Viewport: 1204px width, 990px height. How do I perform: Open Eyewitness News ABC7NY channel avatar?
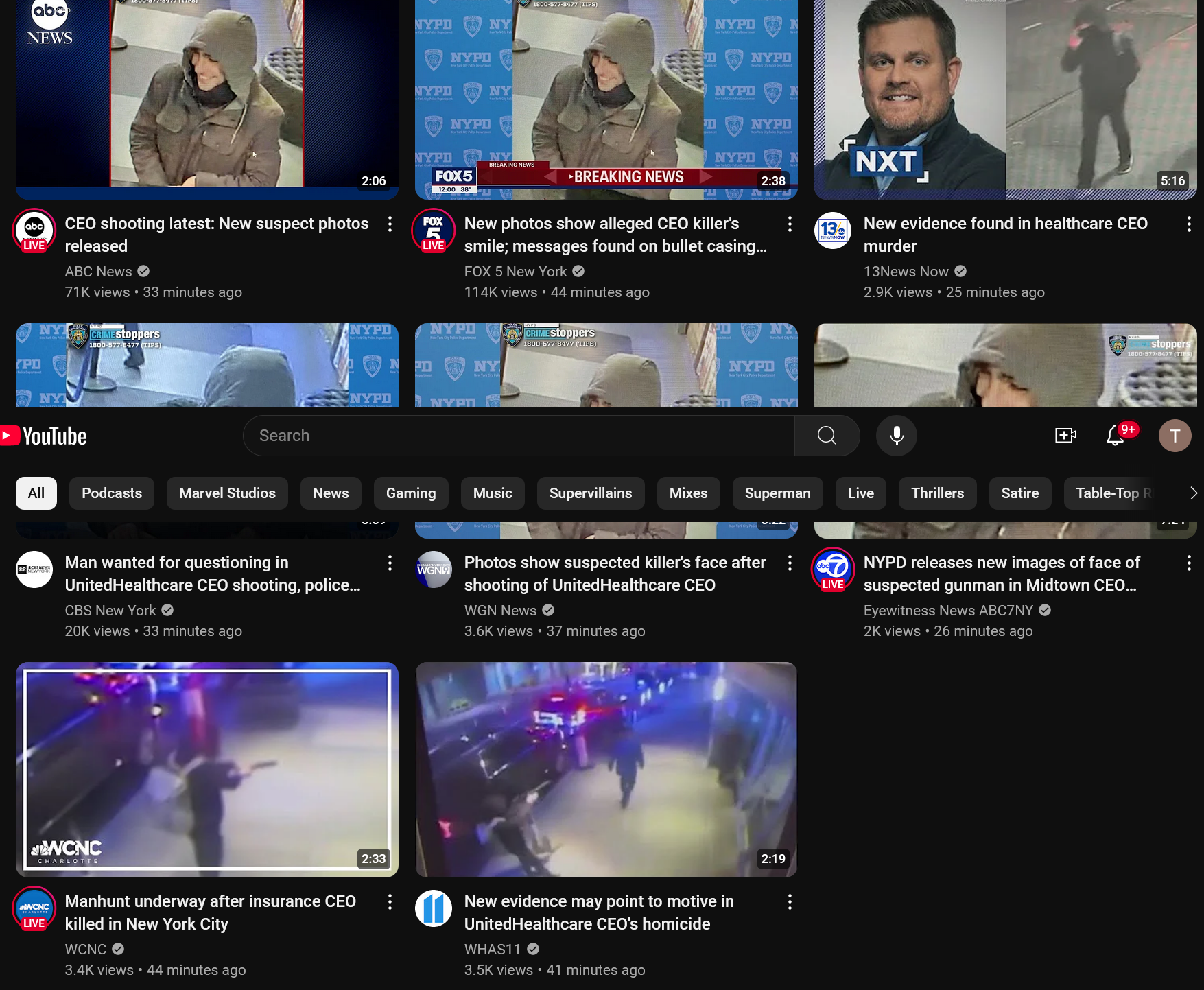(833, 569)
